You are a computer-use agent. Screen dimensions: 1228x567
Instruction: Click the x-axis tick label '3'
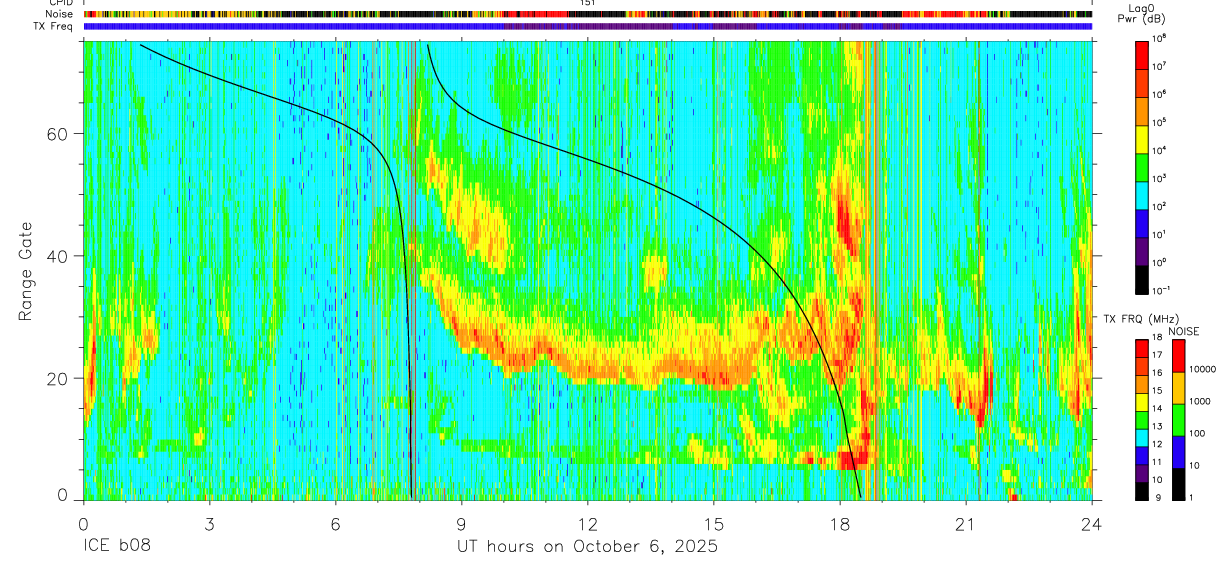[x=209, y=525]
